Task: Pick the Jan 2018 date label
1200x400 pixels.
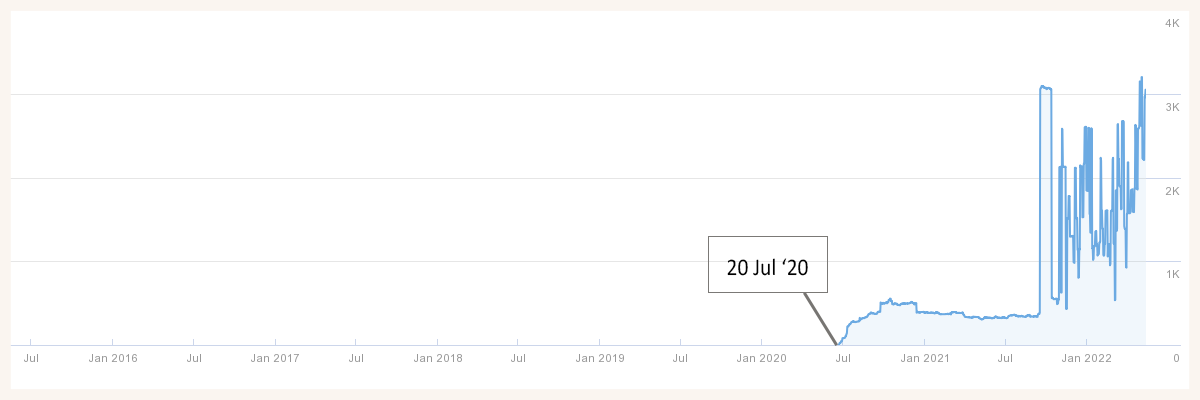Action: point(437,357)
